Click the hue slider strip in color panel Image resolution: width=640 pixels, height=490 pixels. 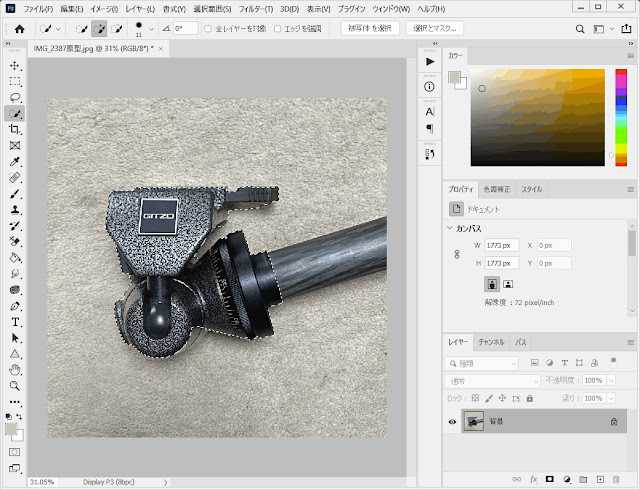coord(621,117)
